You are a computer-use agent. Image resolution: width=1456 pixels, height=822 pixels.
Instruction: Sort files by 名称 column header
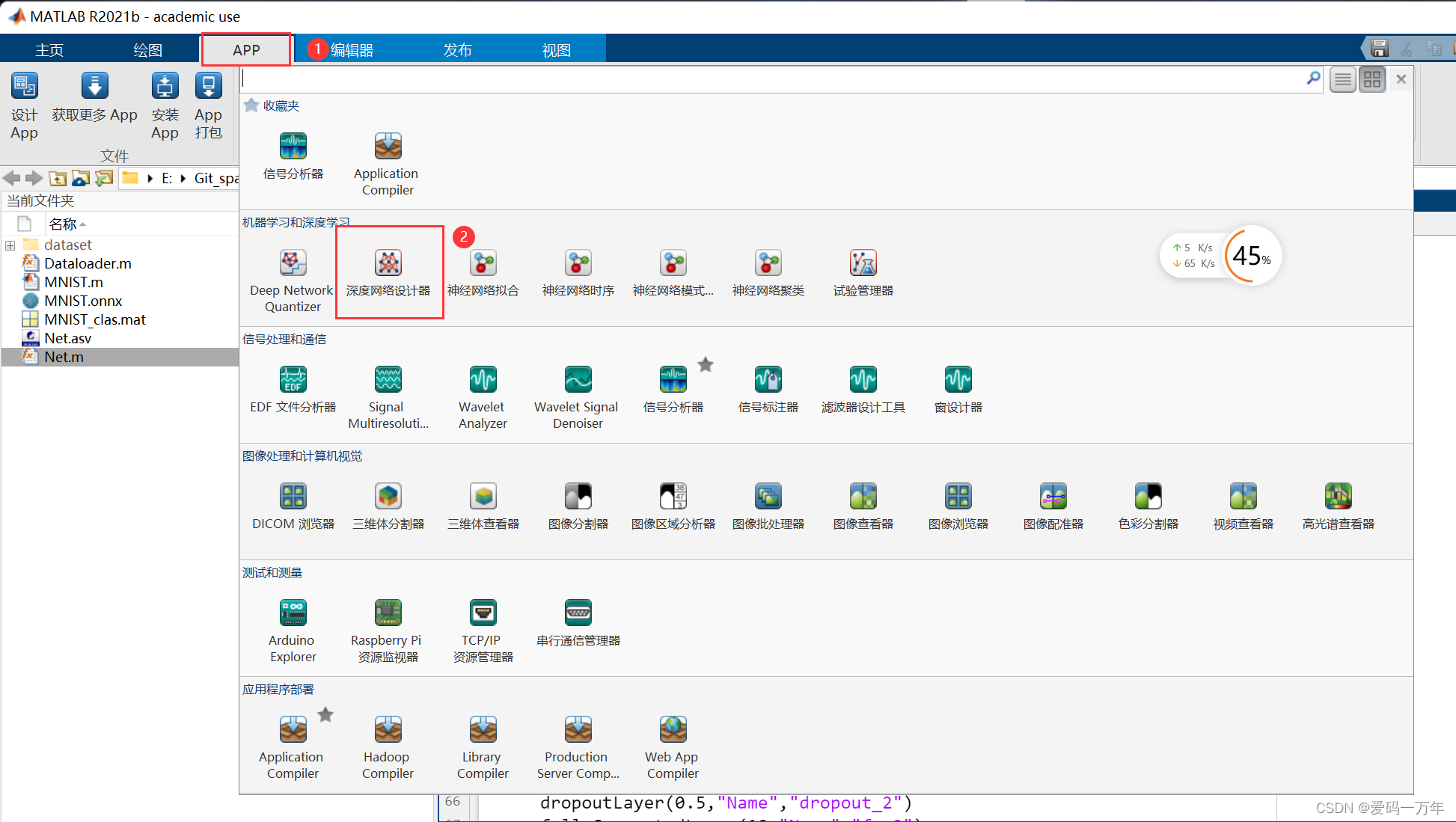[x=64, y=224]
